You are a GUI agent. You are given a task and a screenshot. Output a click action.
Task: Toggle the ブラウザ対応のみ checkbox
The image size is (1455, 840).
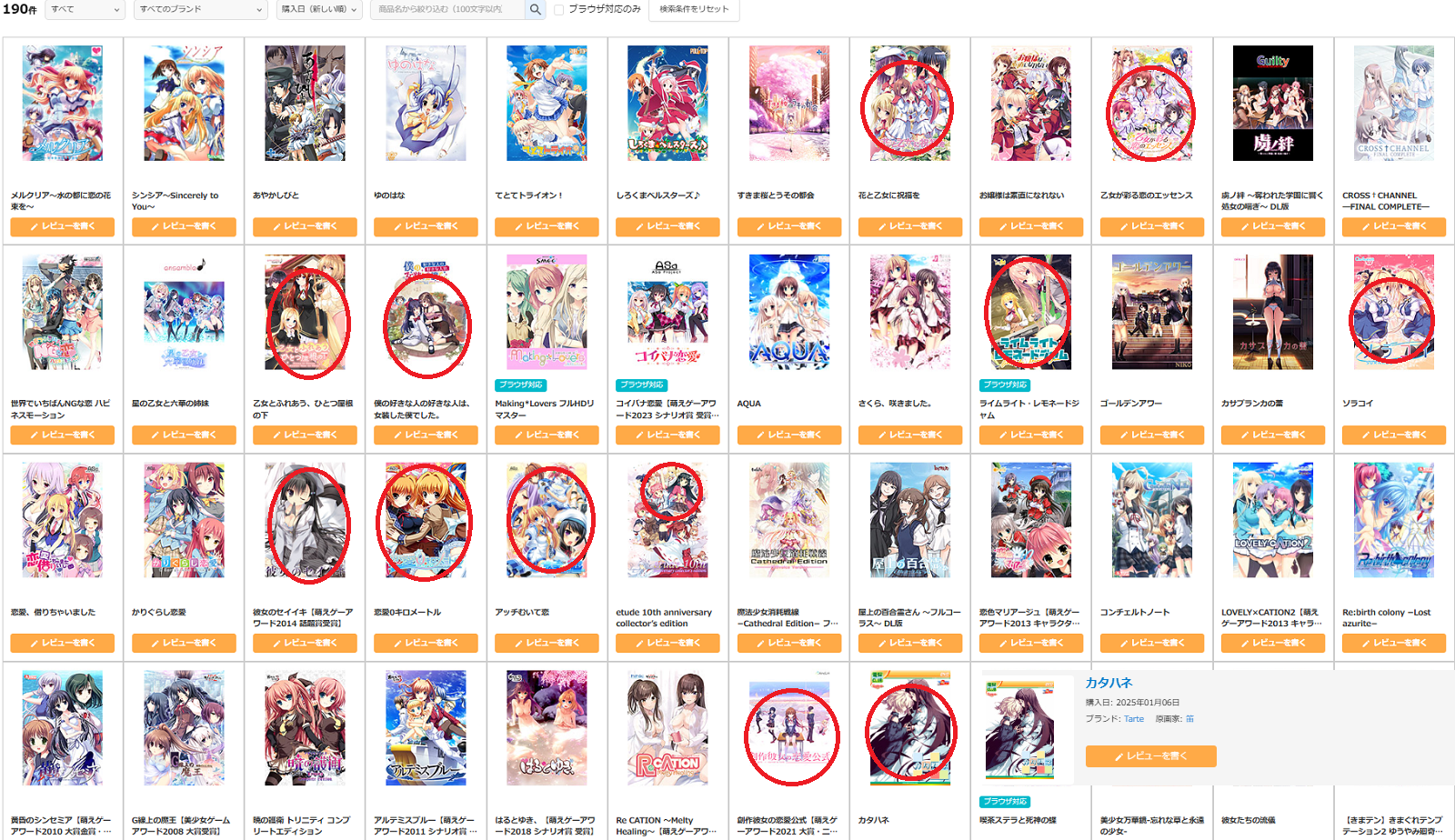pos(558,10)
